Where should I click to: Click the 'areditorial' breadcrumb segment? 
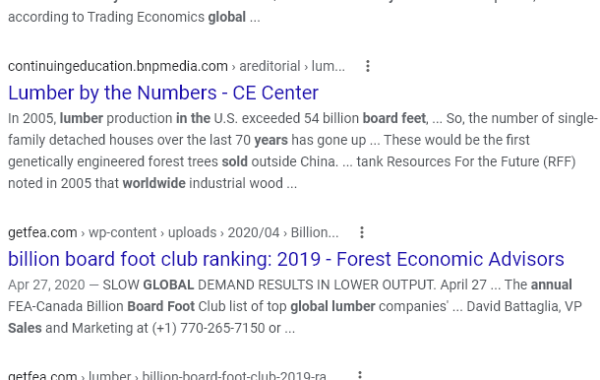coord(270,66)
